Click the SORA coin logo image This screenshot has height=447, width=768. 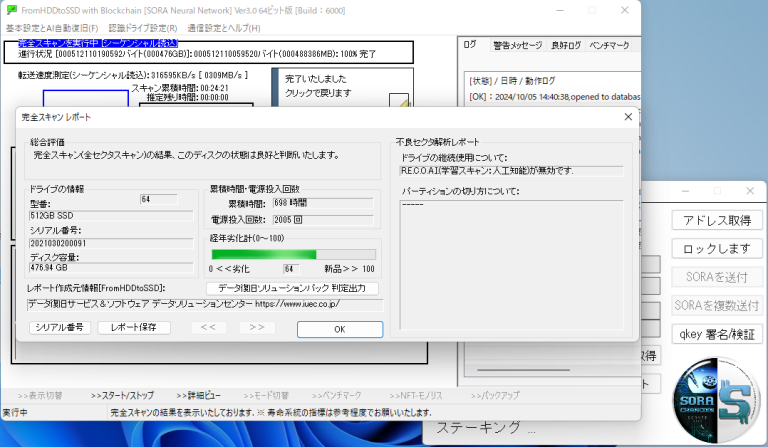pos(716,401)
